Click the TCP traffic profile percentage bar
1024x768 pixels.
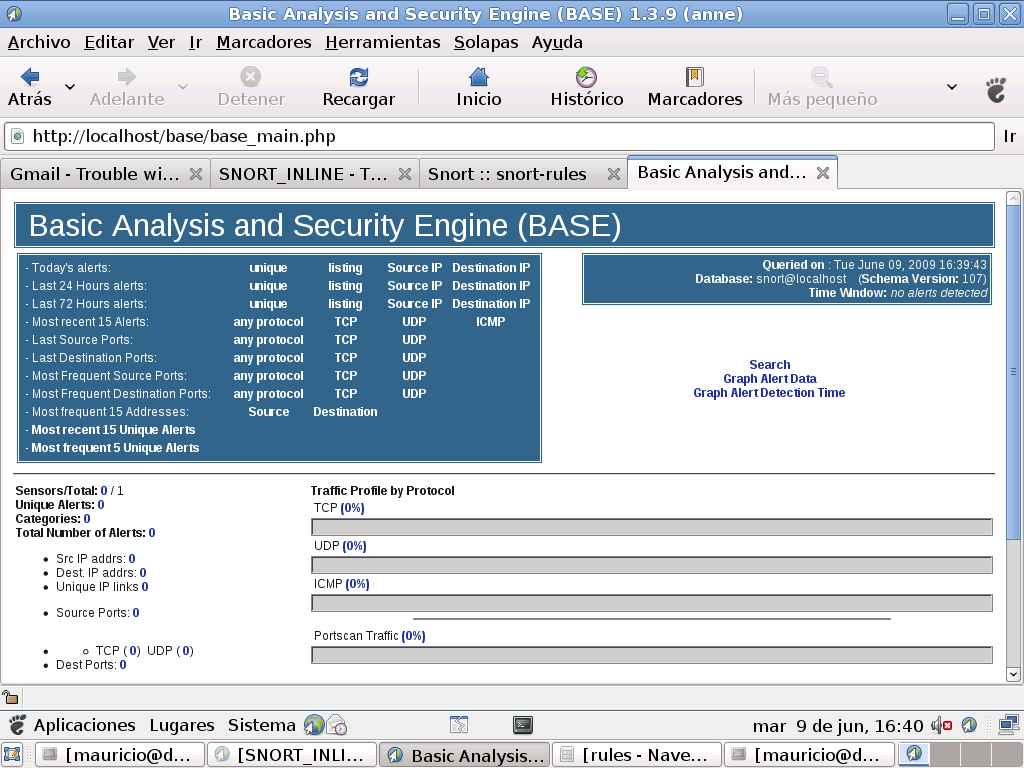tap(652, 527)
